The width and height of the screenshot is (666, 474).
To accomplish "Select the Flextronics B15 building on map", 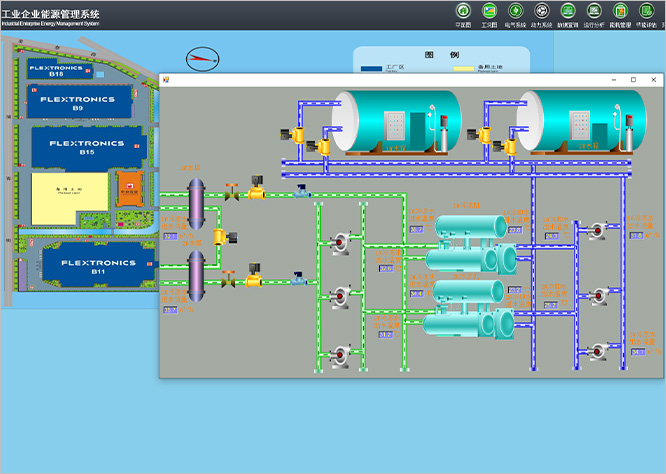I will pos(86,146).
